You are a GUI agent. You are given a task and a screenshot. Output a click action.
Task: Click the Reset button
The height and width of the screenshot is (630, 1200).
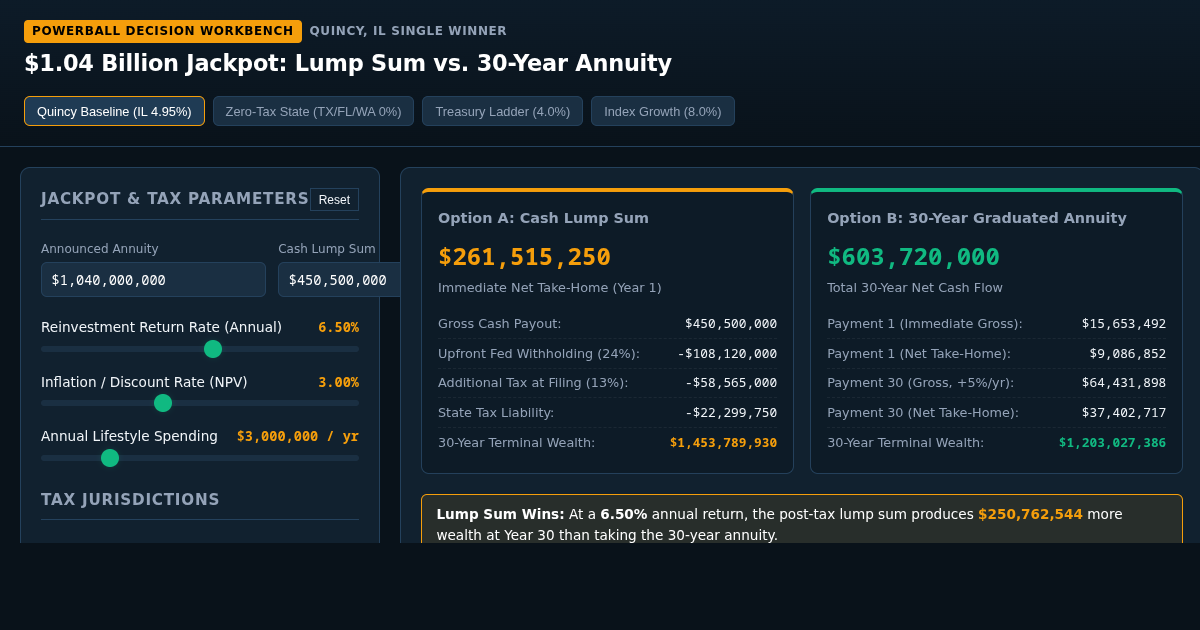tap(334, 199)
